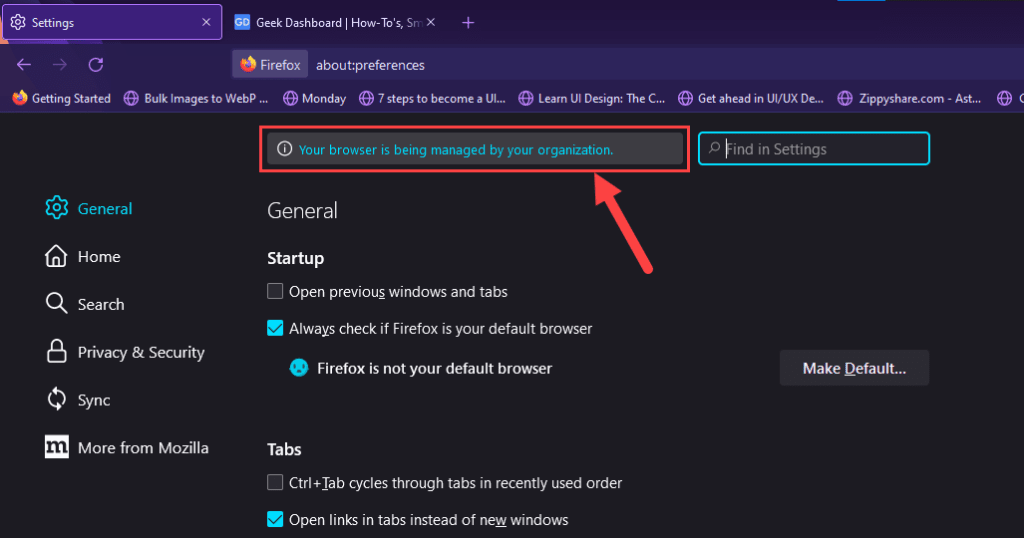Open the Privacy & Security category
The image size is (1024, 538).
125,352
